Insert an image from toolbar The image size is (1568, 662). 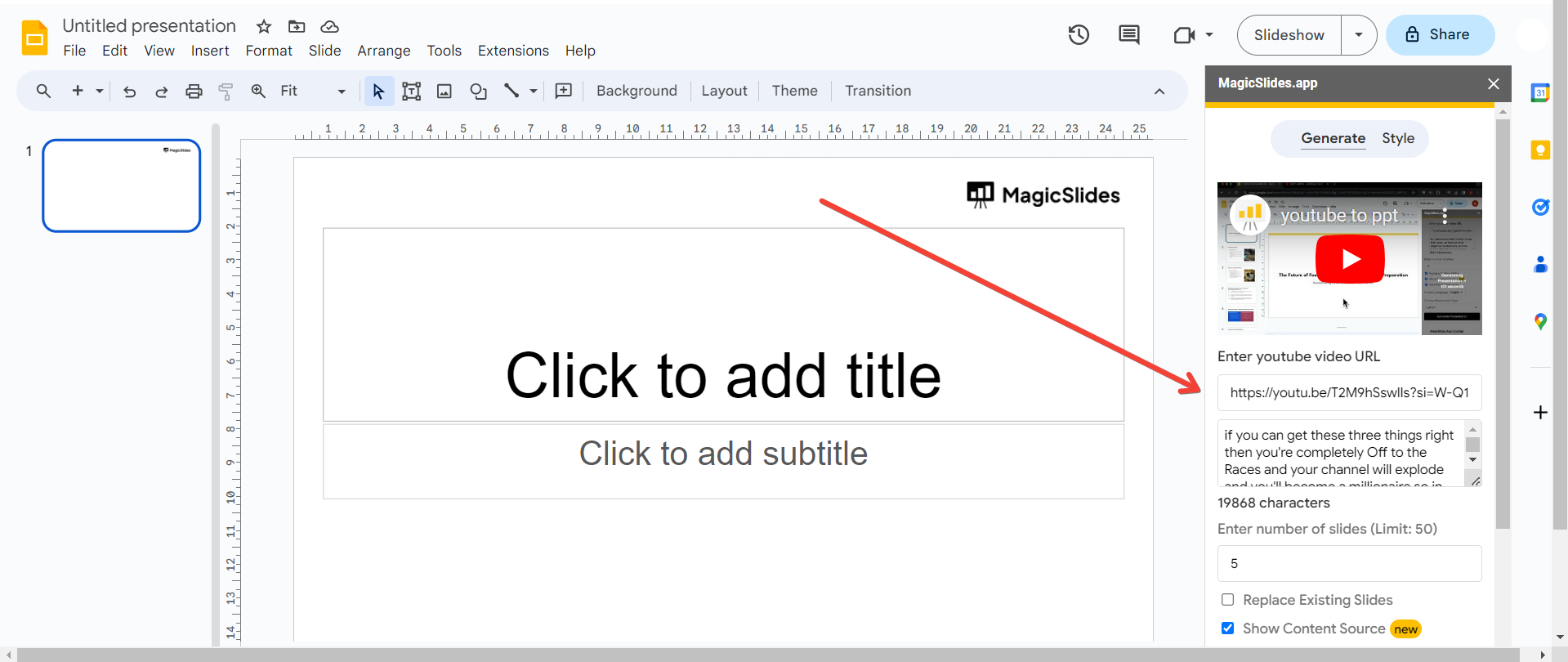tap(444, 91)
